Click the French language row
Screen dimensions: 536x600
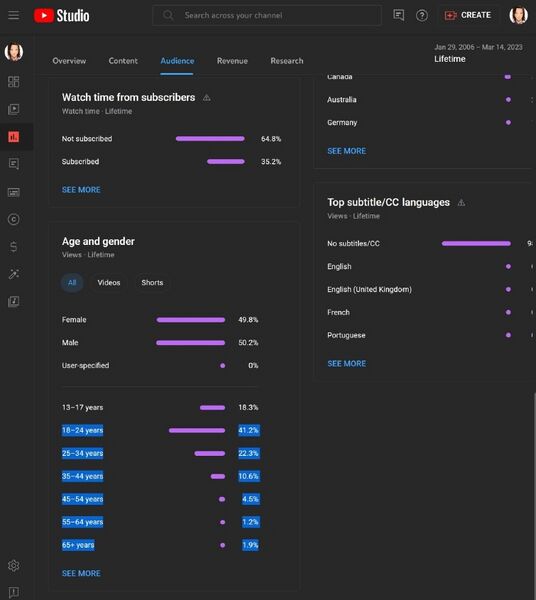[428, 312]
